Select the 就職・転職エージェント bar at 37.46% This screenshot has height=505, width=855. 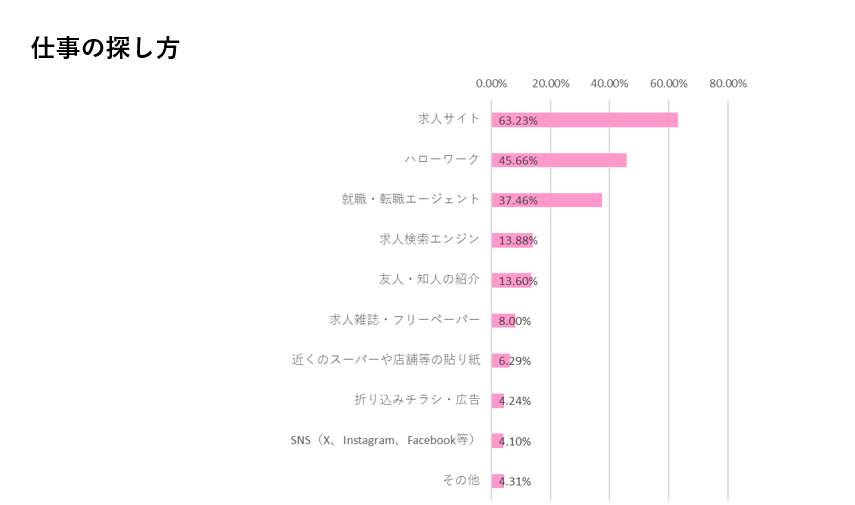(x=546, y=200)
